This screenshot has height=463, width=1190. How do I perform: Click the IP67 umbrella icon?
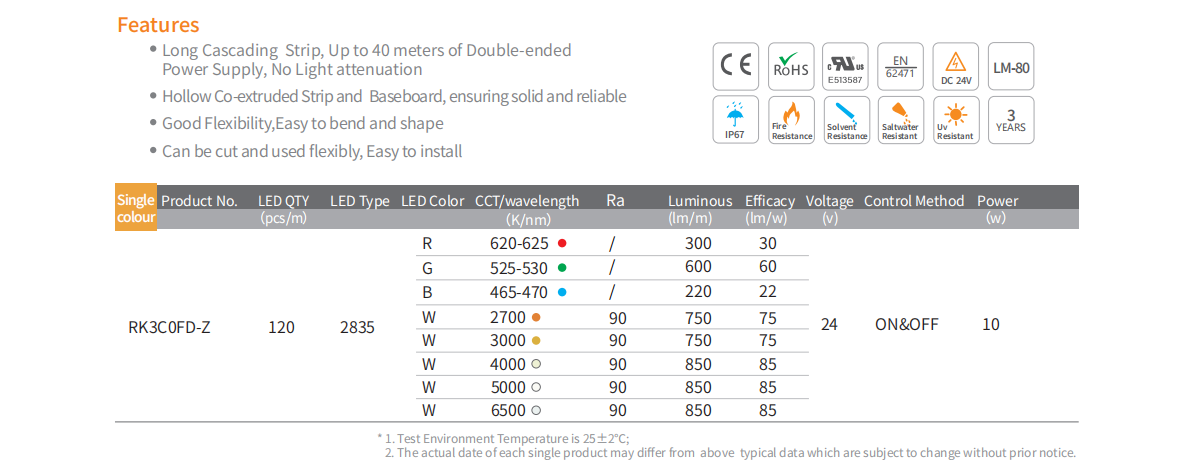pos(736,120)
